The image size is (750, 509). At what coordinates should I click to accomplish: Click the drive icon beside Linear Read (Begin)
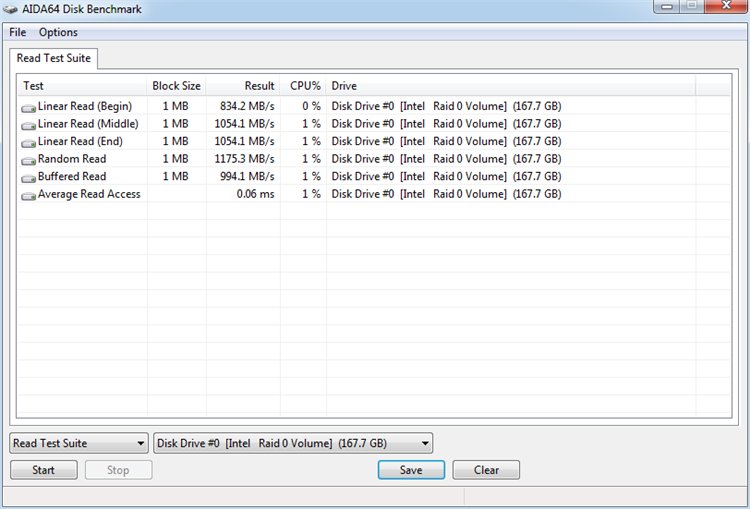coord(28,109)
